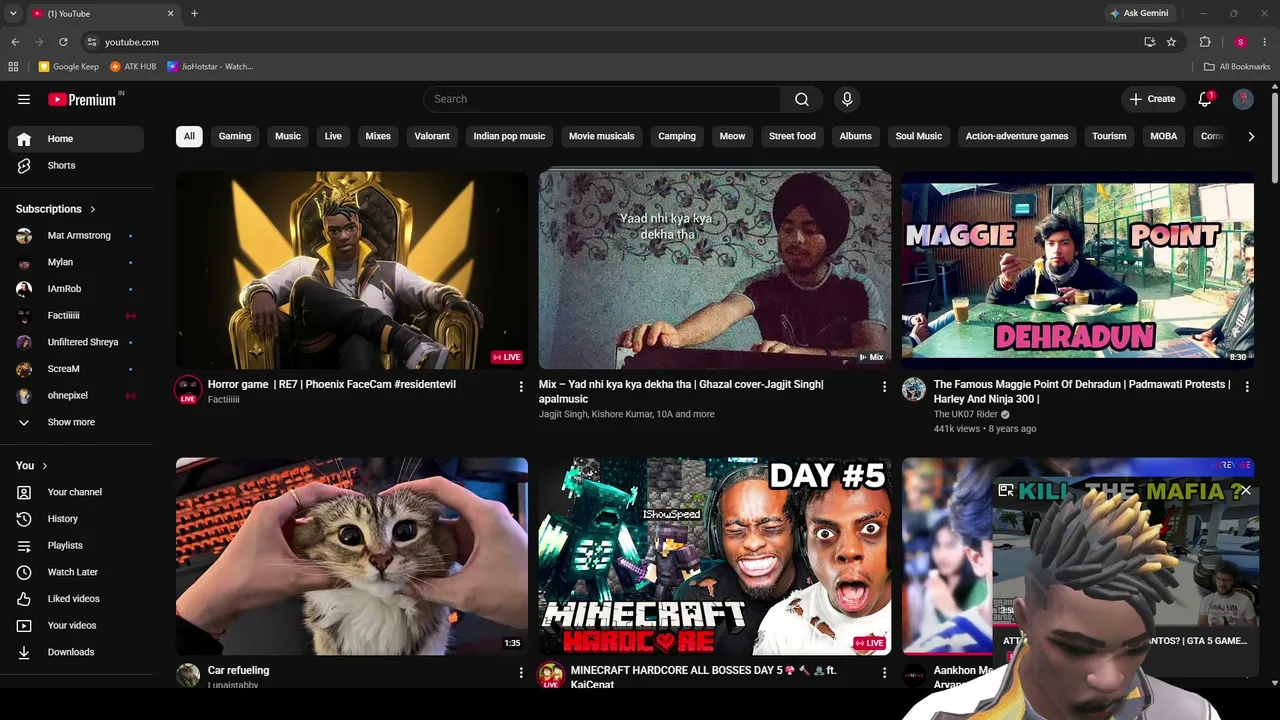Open Unfiltered Shreya subscription in sidebar
Image resolution: width=1280 pixels, height=720 pixels.
(x=76, y=342)
